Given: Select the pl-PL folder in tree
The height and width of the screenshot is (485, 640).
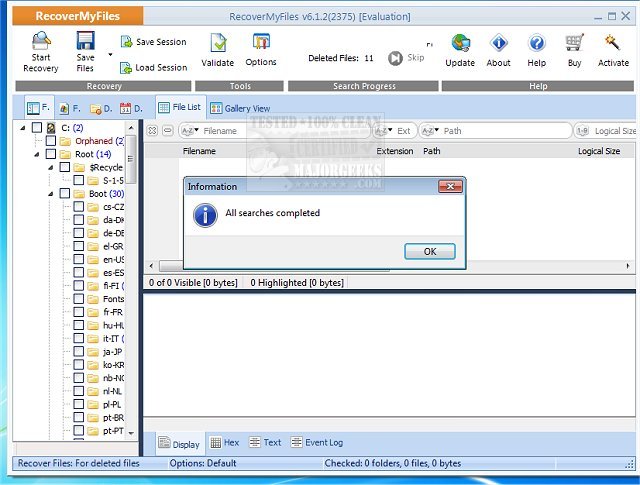Looking at the screenshot, I should click(111, 404).
